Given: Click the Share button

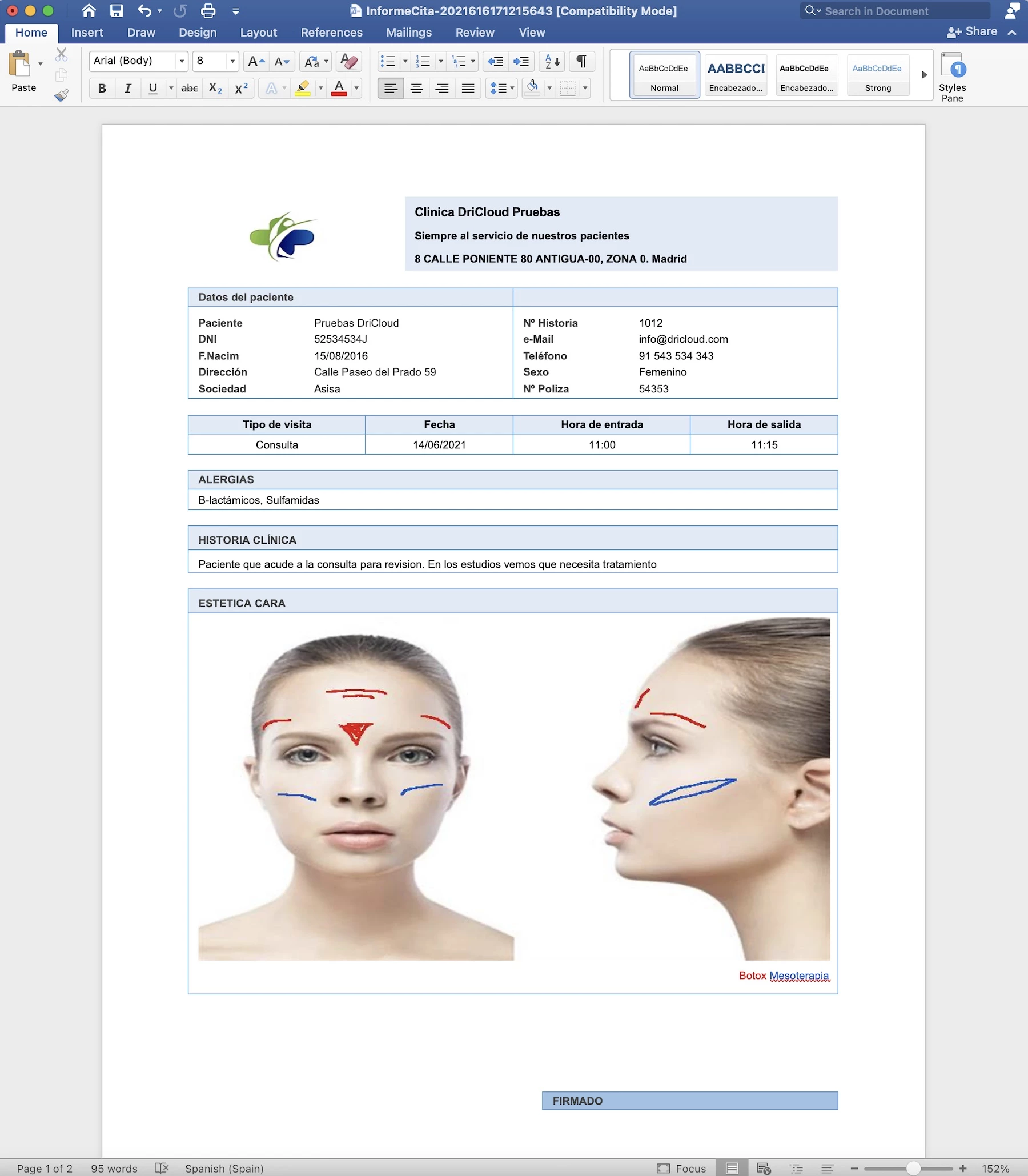Looking at the screenshot, I should click(x=974, y=31).
